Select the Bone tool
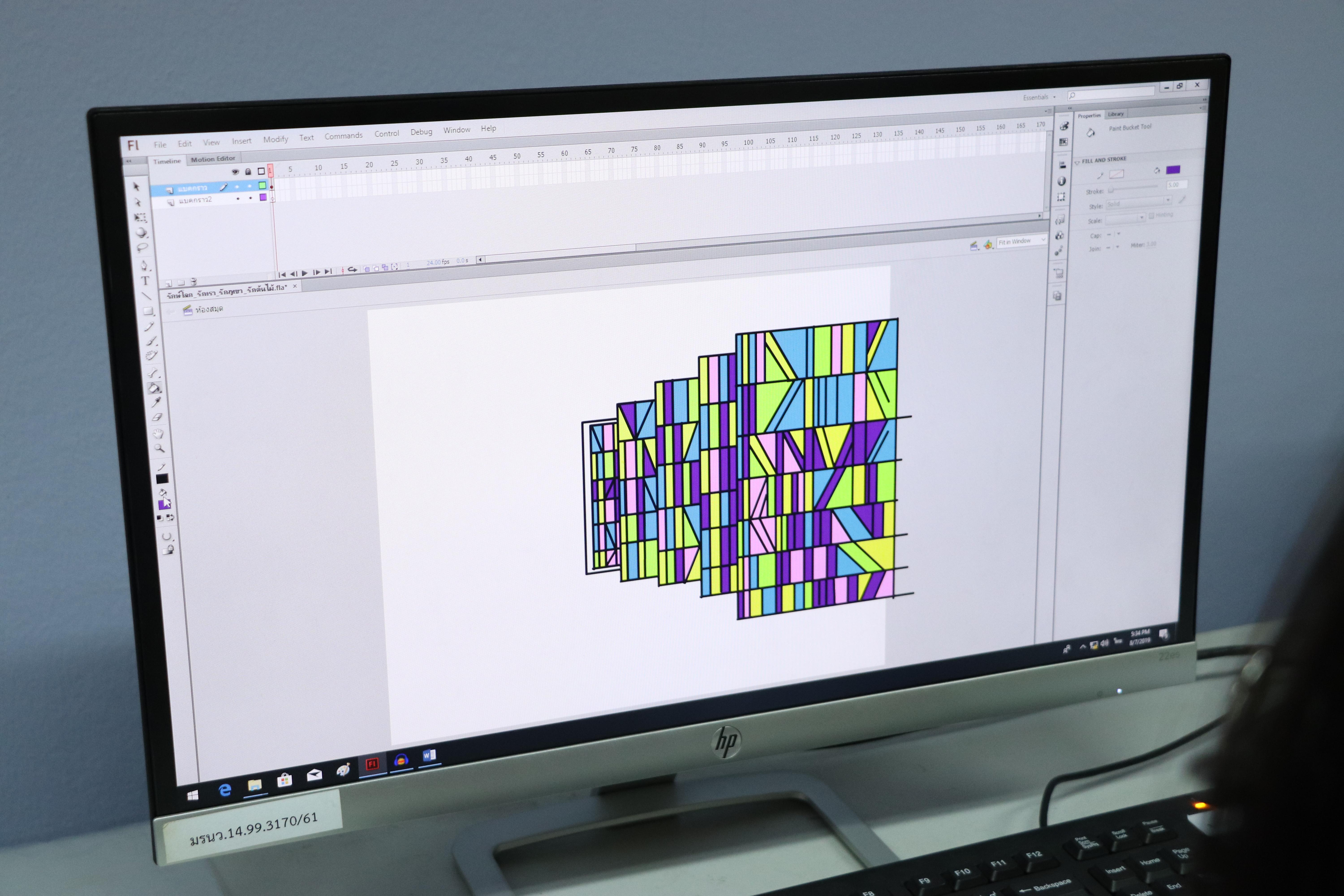Image resolution: width=1344 pixels, height=896 pixels. (x=153, y=373)
